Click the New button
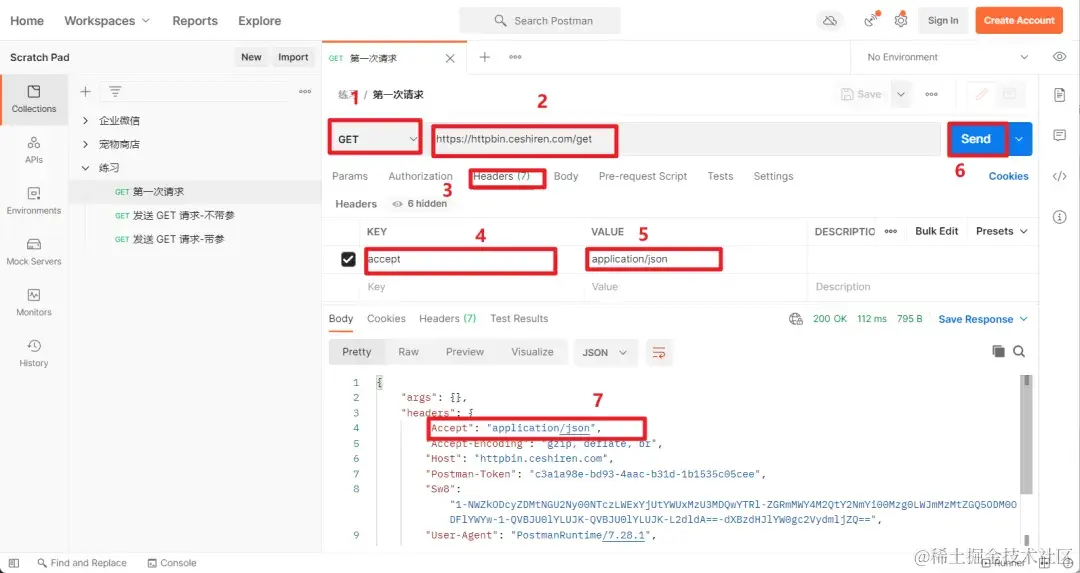 [x=251, y=57]
